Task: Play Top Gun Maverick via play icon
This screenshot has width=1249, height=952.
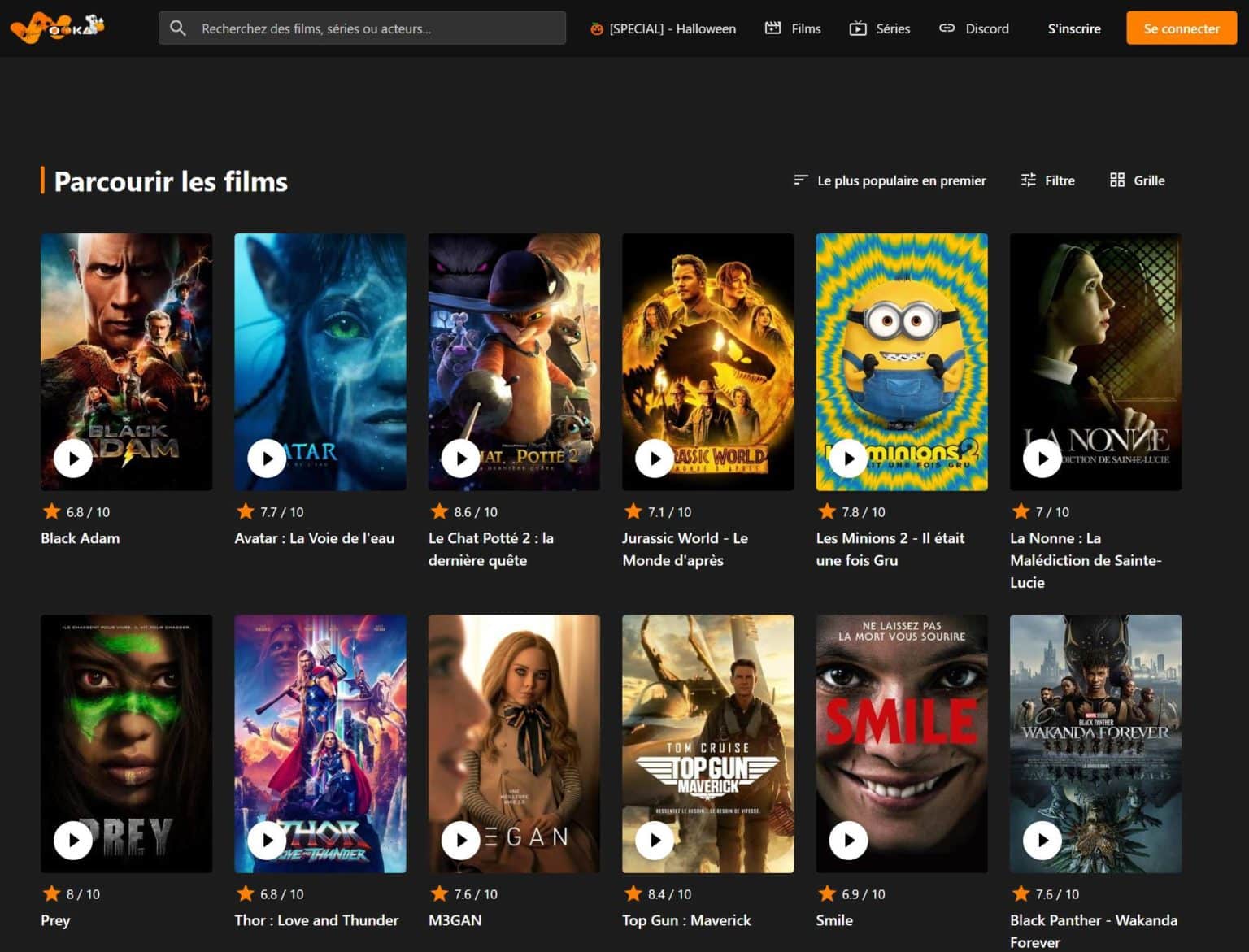Action: [655, 840]
